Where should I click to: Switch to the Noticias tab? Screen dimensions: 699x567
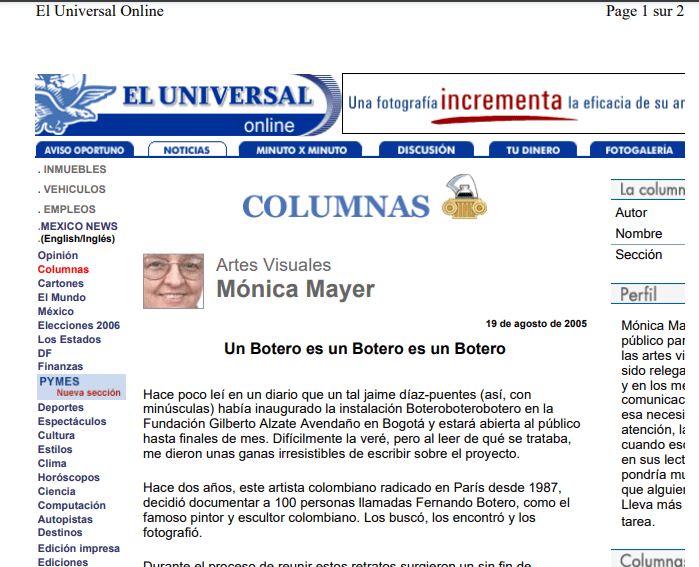187,150
